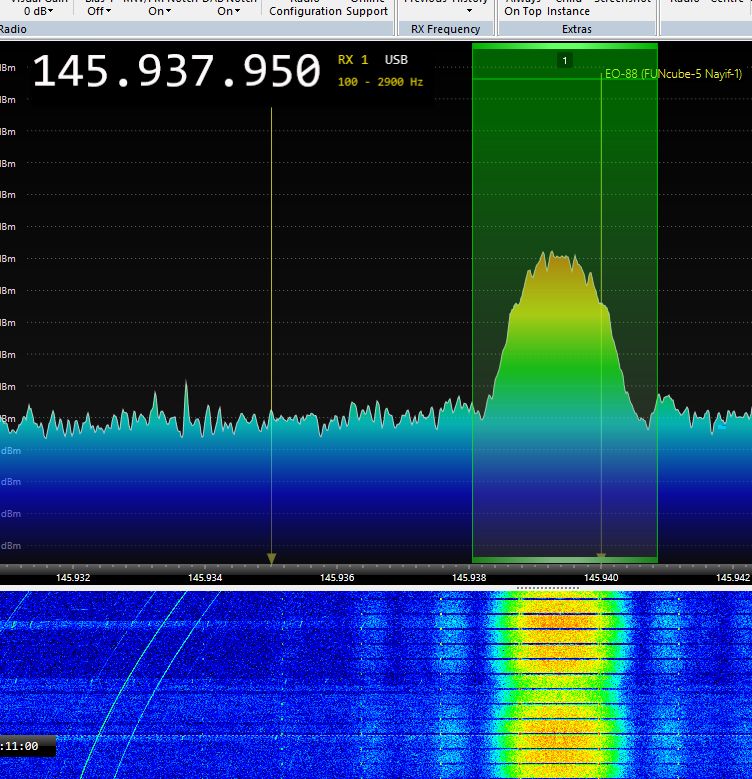
Task: Click the 145.934 frequency scale label
Action: click(x=205, y=578)
